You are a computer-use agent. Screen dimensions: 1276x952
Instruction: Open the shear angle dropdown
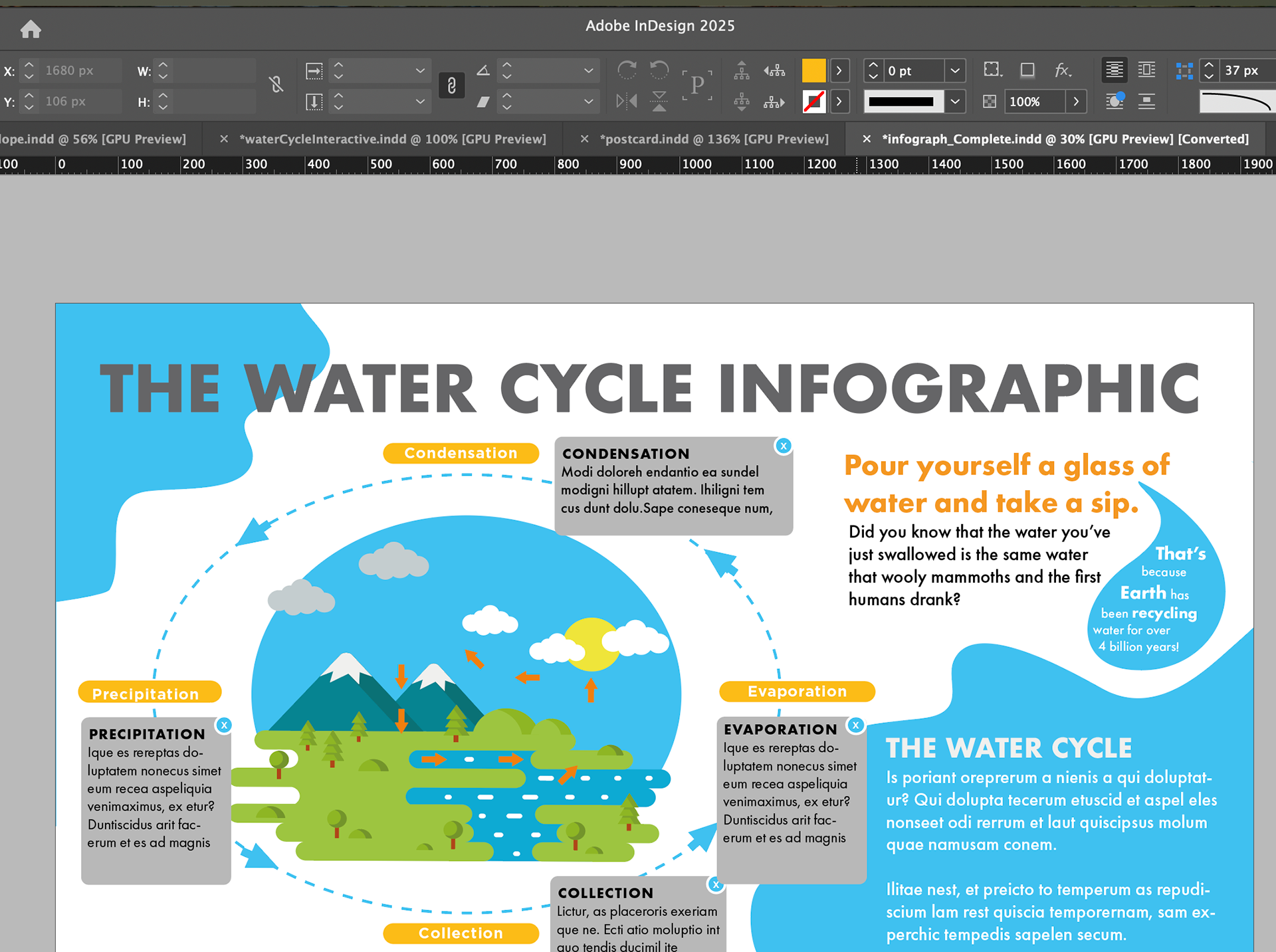tap(588, 102)
